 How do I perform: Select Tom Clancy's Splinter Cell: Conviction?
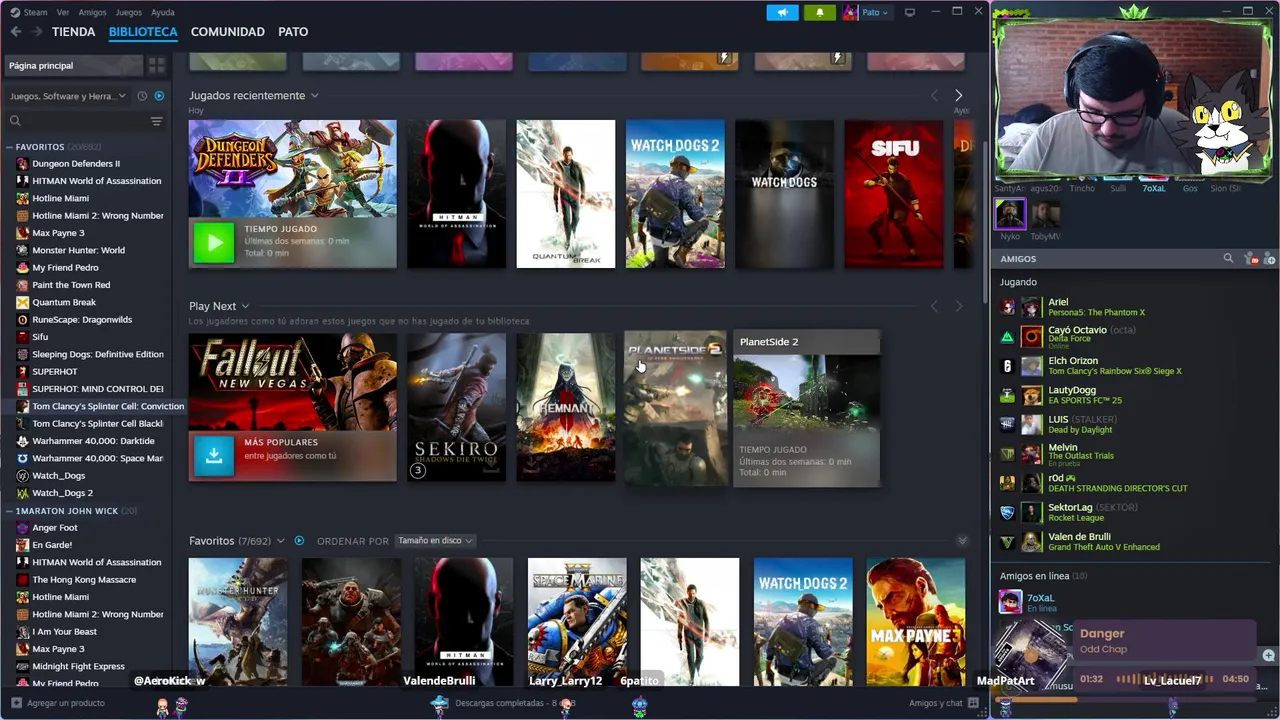pyautogui.click(x=108, y=406)
